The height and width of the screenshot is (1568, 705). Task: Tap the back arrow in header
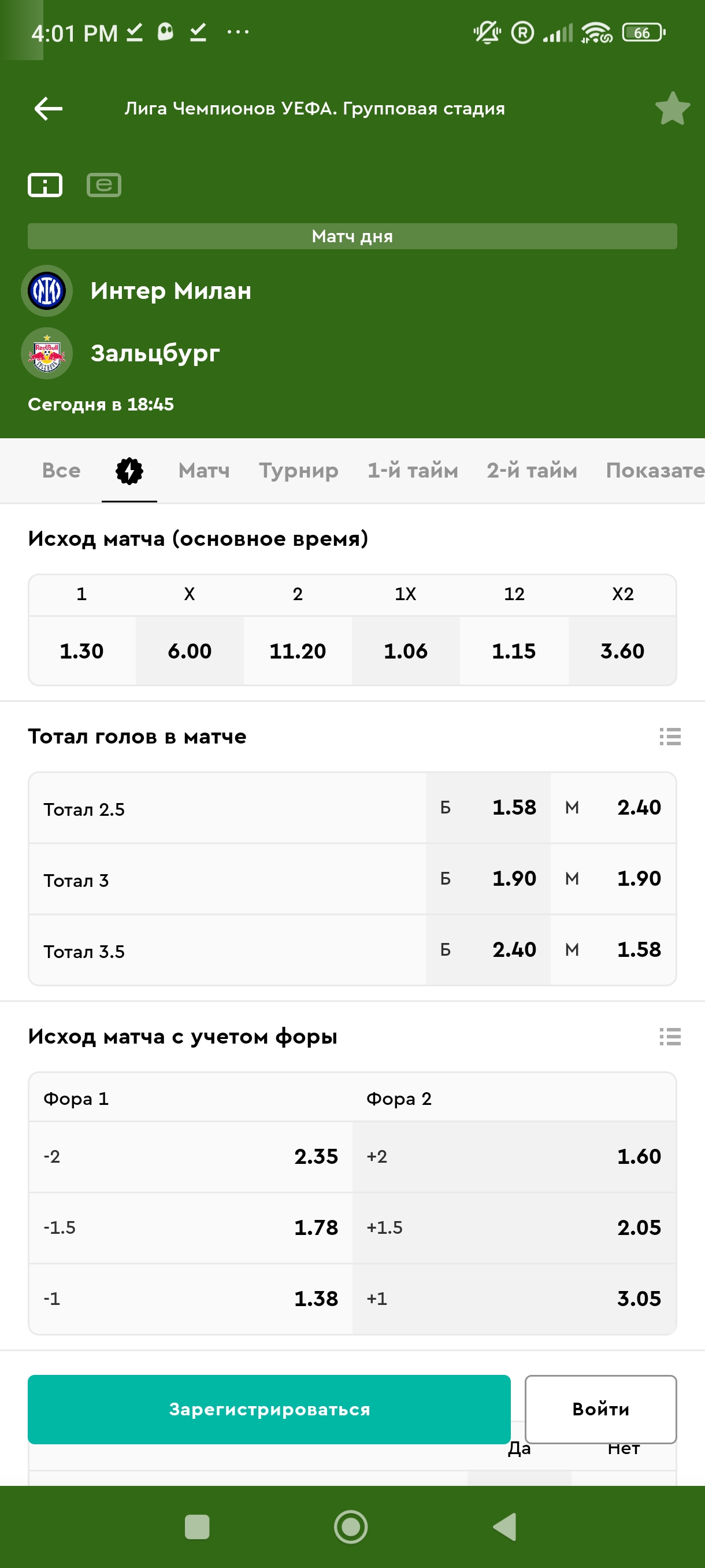[49, 109]
